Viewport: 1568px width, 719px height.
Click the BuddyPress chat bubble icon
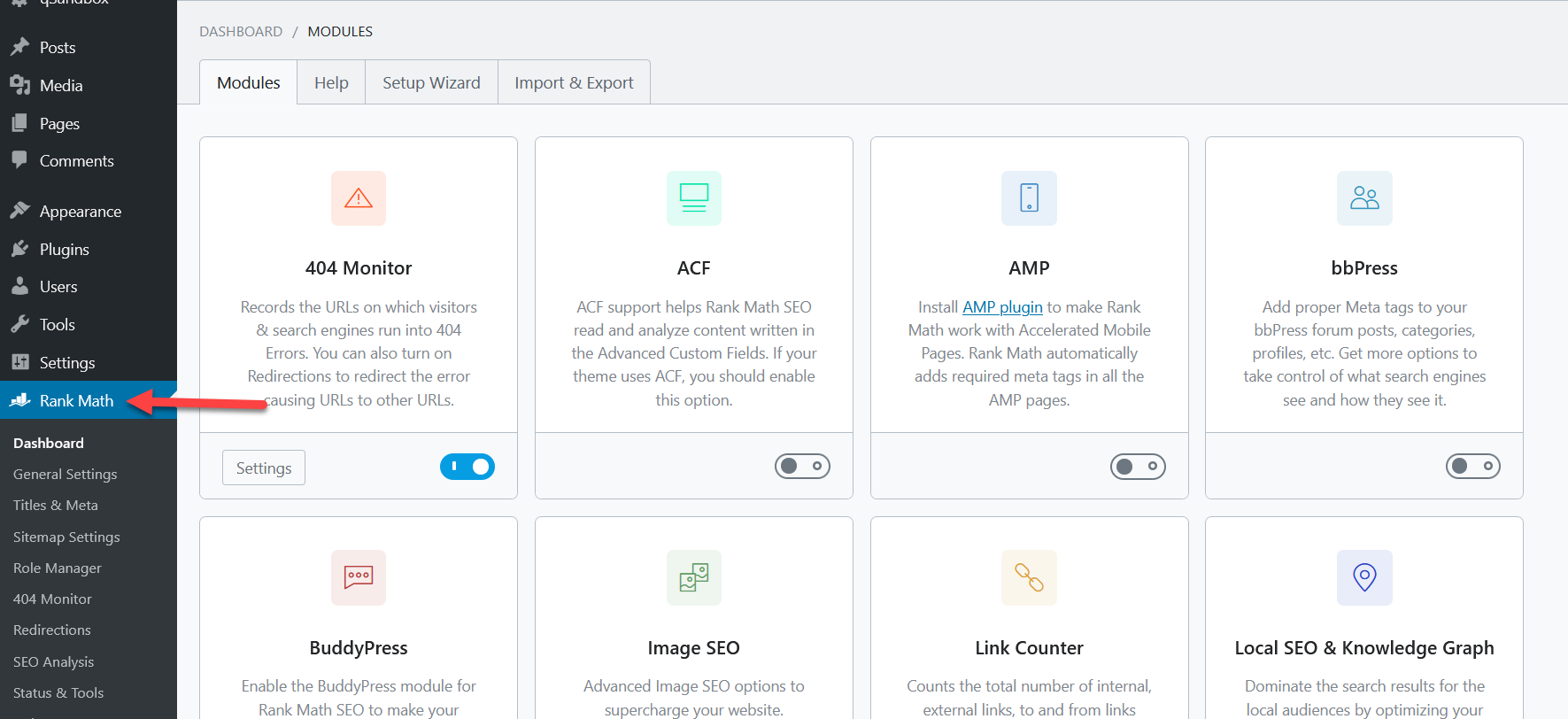pos(359,577)
